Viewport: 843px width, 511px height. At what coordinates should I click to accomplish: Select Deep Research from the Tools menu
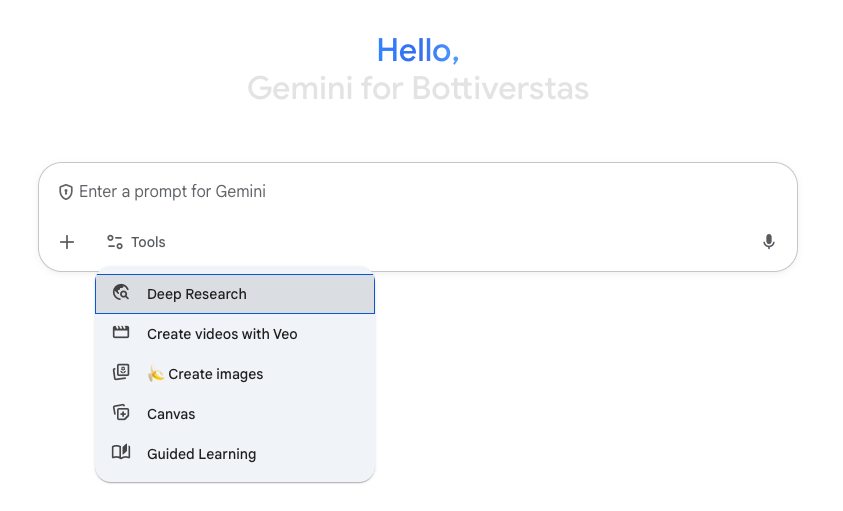pyautogui.click(x=197, y=294)
